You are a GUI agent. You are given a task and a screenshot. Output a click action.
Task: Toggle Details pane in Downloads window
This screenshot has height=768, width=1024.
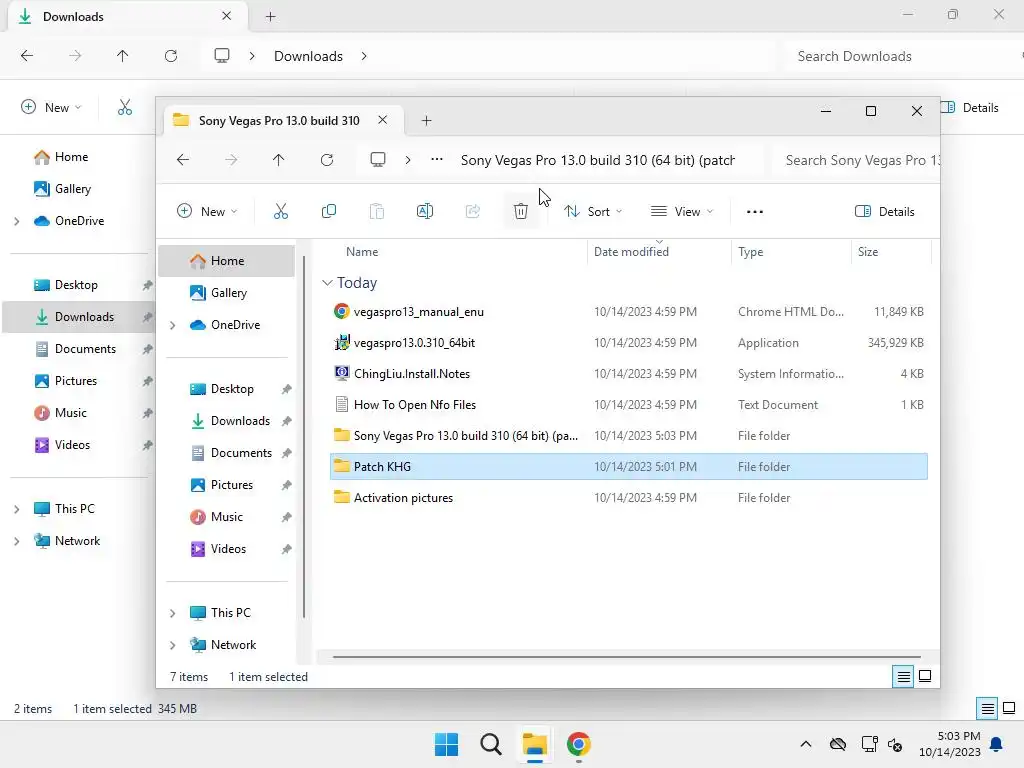click(x=969, y=108)
